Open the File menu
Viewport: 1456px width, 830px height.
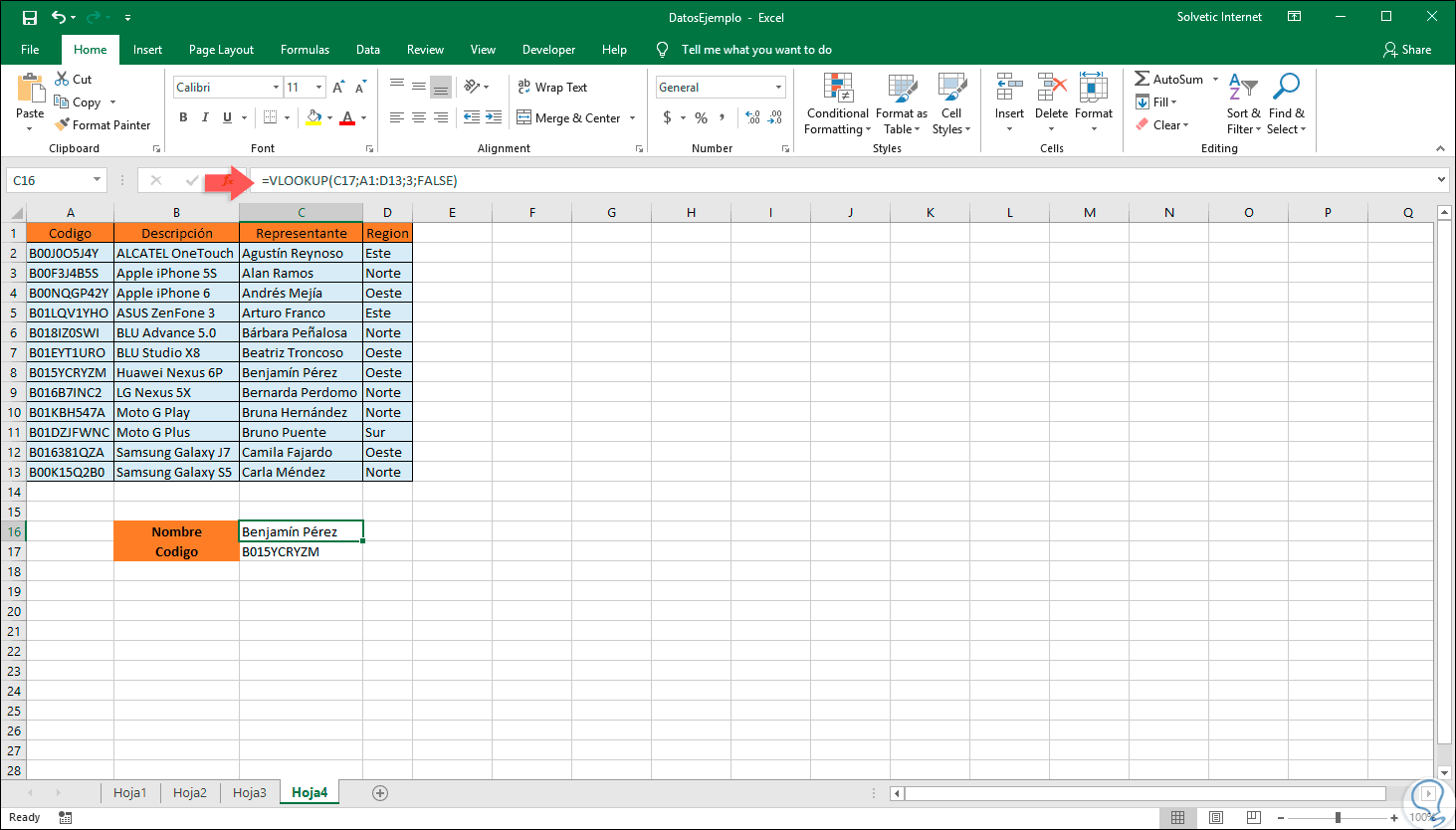click(x=30, y=50)
